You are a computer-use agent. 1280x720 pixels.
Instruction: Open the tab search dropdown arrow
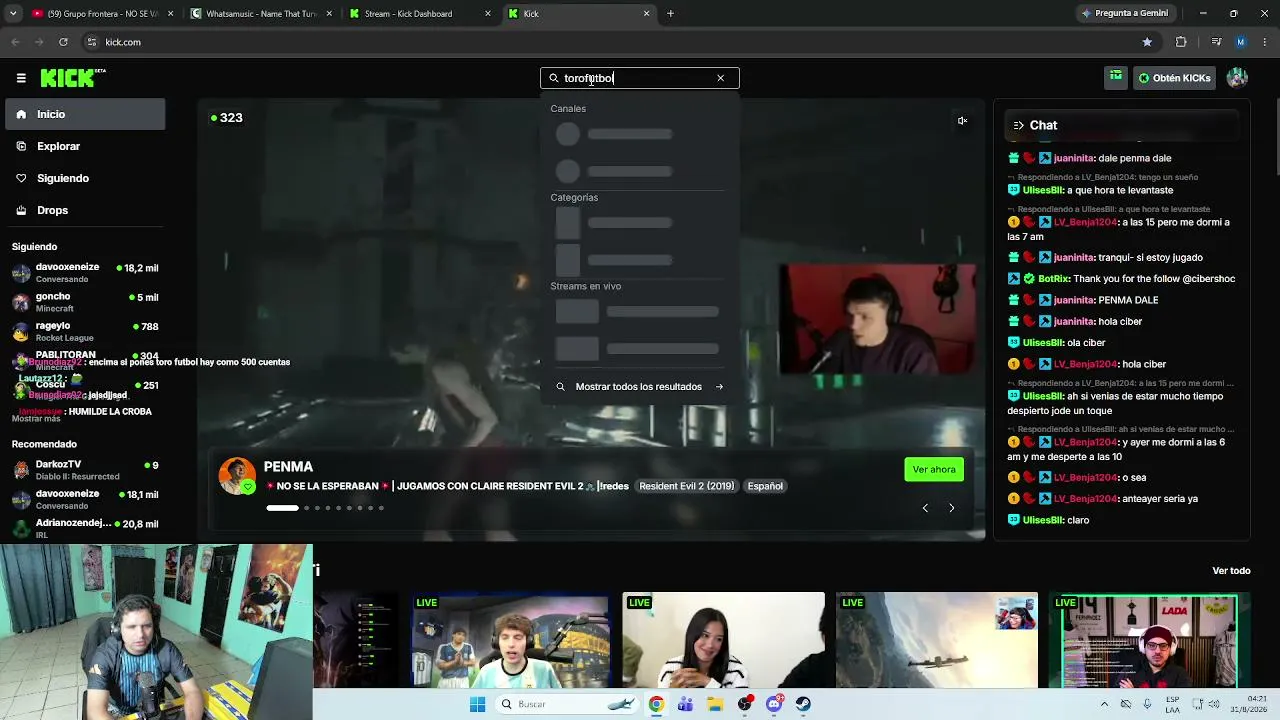(13, 14)
